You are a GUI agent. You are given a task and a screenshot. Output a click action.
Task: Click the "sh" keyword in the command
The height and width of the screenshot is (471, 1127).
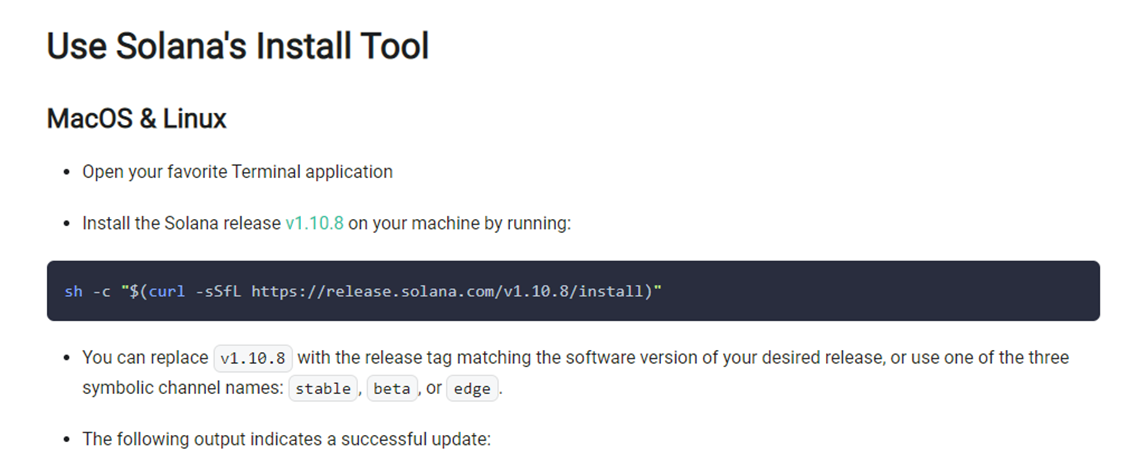click(x=73, y=291)
